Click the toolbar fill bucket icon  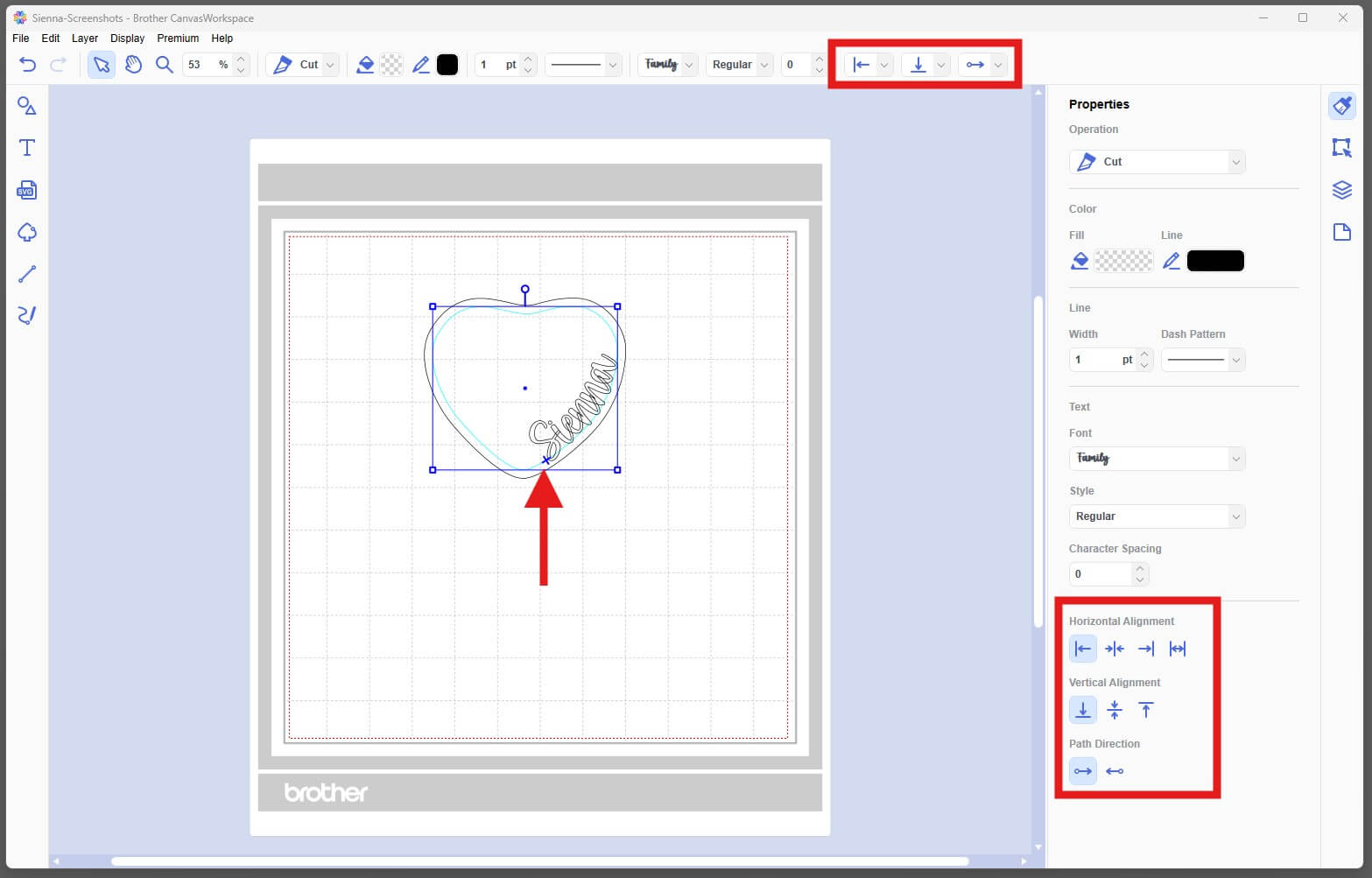(x=366, y=65)
